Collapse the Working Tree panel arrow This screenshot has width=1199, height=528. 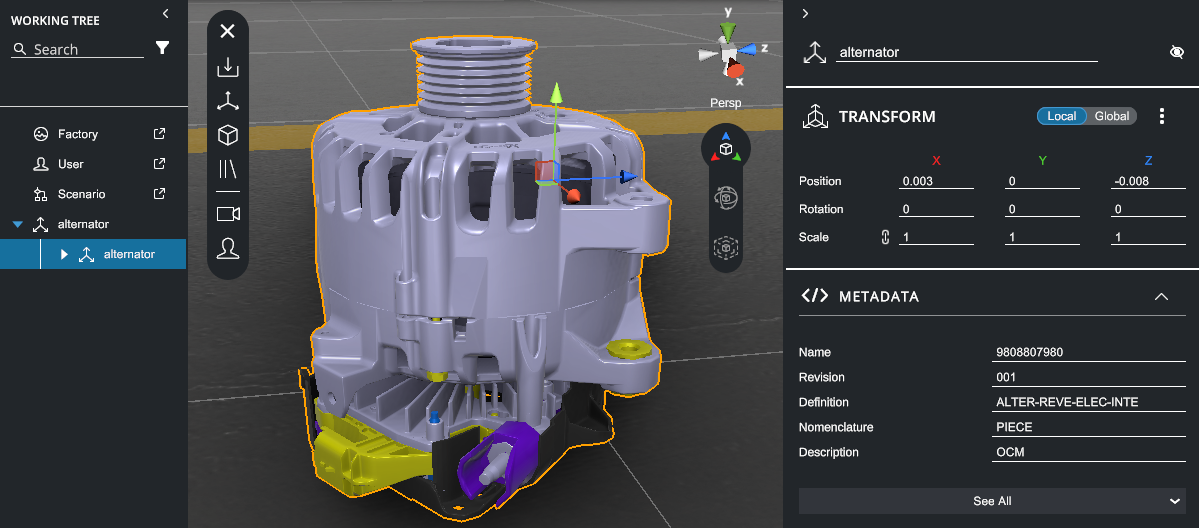[x=165, y=13]
